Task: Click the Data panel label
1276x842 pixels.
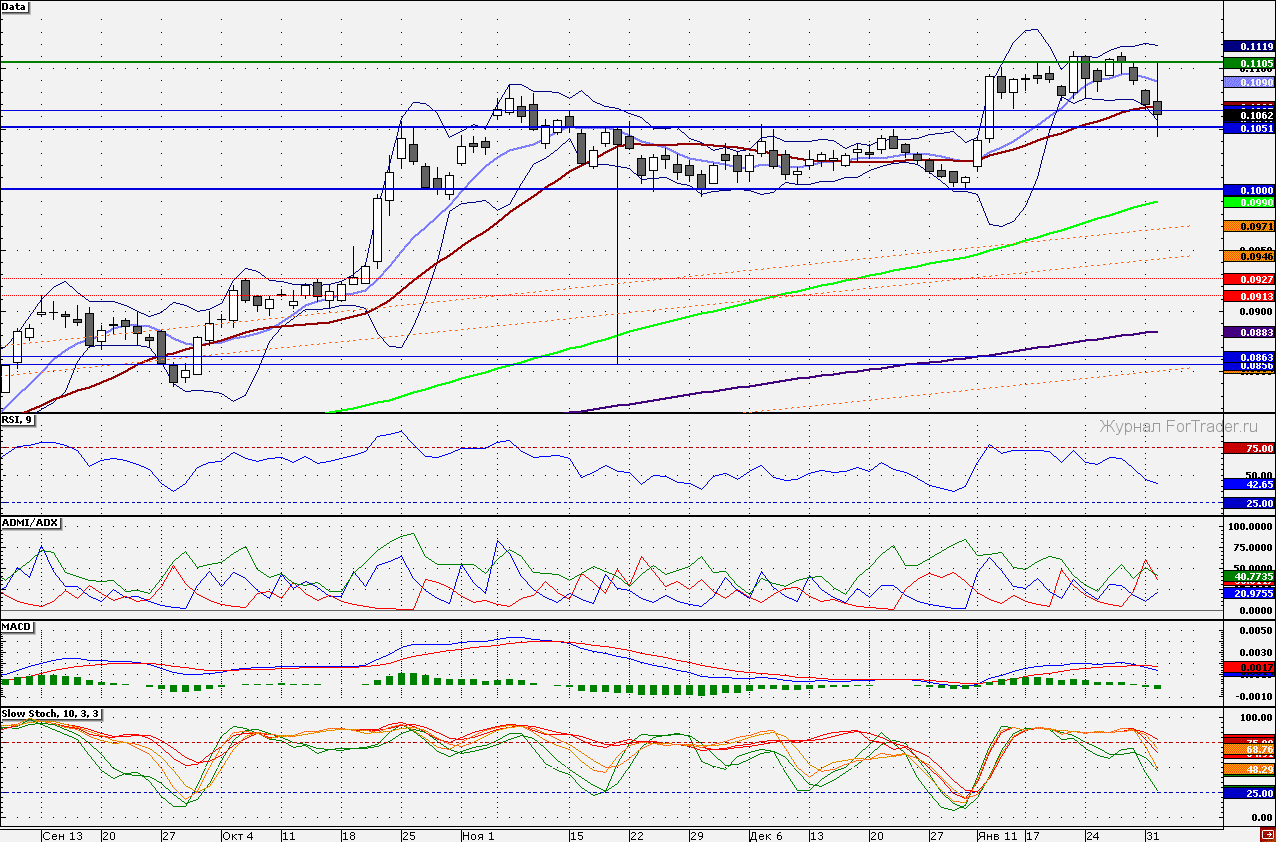Action: (x=15, y=7)
